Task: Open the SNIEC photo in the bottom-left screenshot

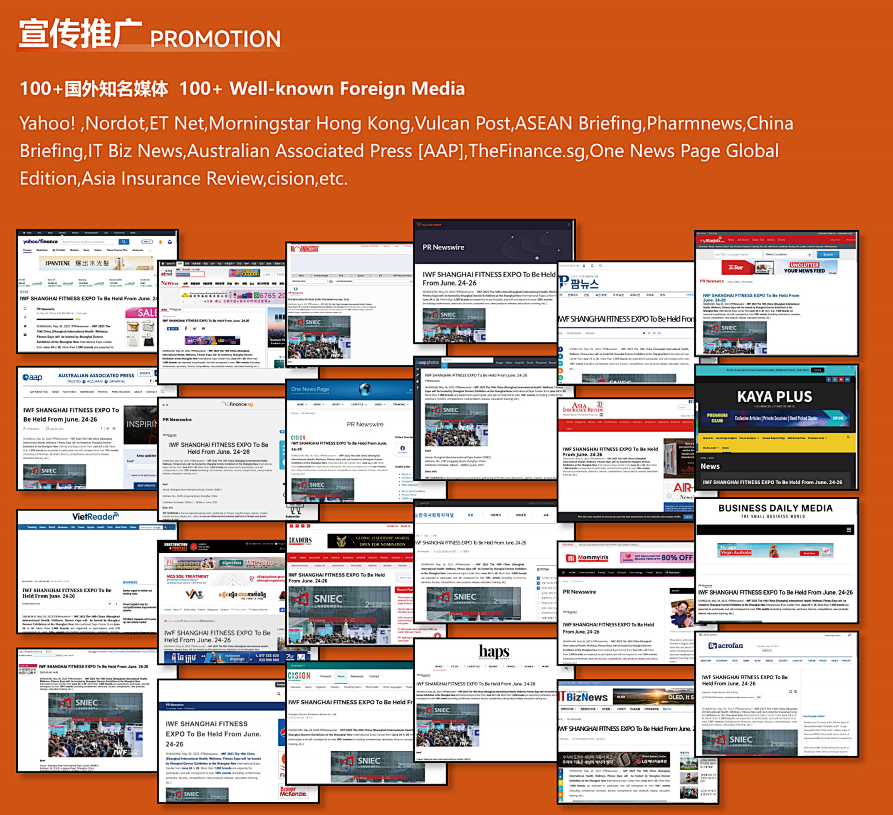Action: pos(95,724)
